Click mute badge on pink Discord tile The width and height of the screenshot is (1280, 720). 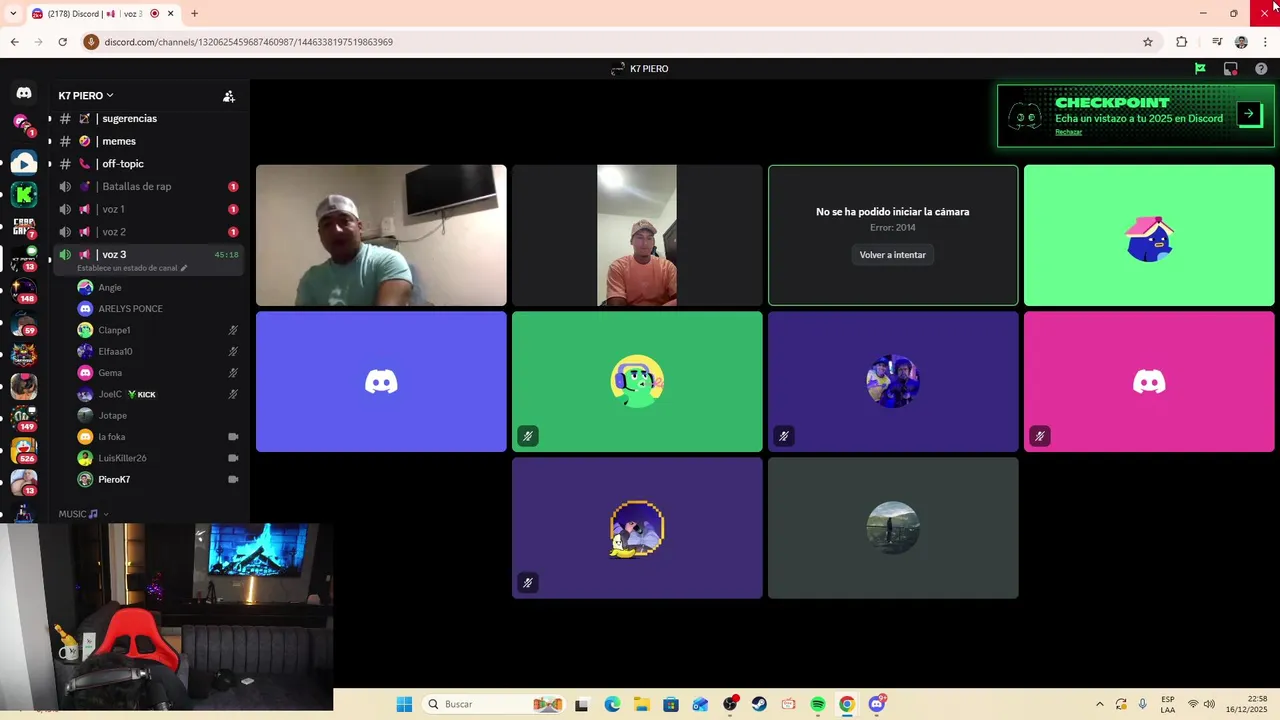pyautogui.click(x=1040, y=436)
